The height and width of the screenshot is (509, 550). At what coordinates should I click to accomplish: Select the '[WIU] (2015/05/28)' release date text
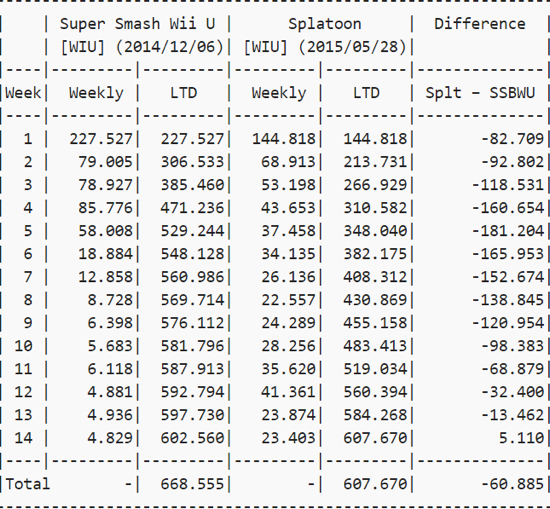(x=325, y=47)
